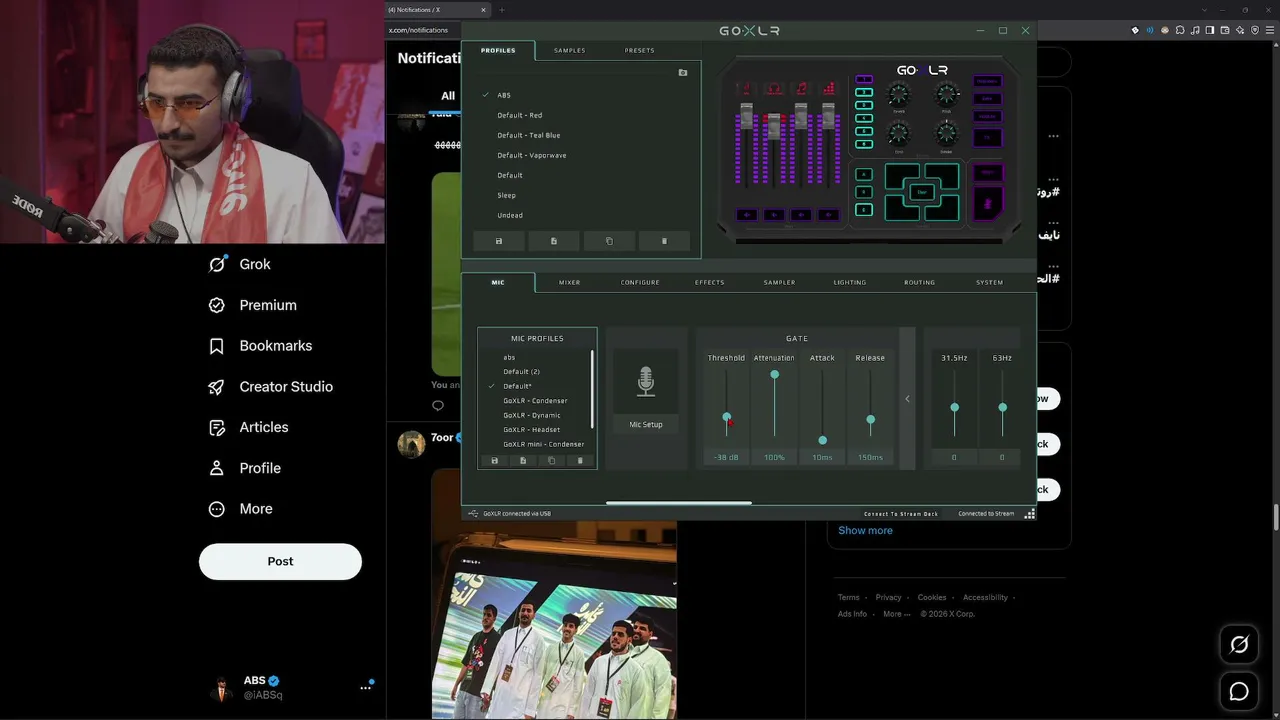1280x720 pixels.
Task: Switch to the Samples tab
Action: click(x=570, y=50)
